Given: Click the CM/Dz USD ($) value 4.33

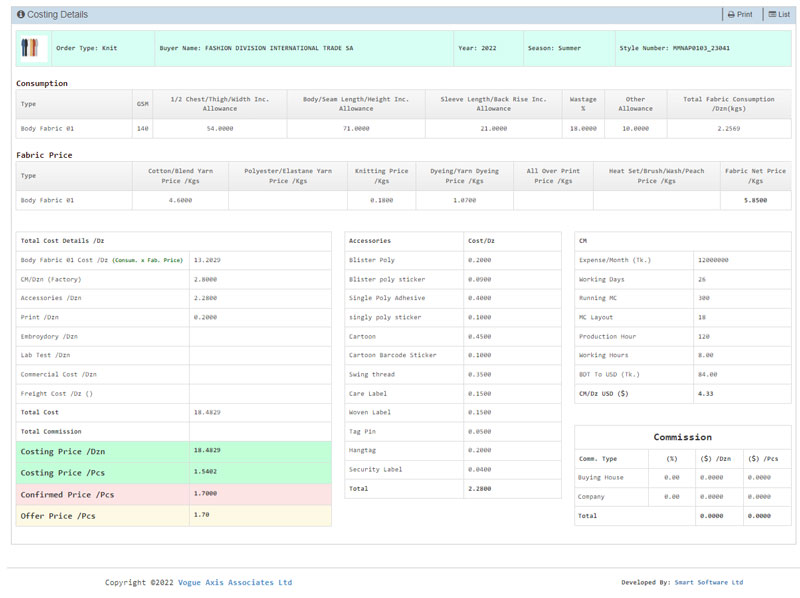Looking at the screenshot, I should click(x=704, y=394).
